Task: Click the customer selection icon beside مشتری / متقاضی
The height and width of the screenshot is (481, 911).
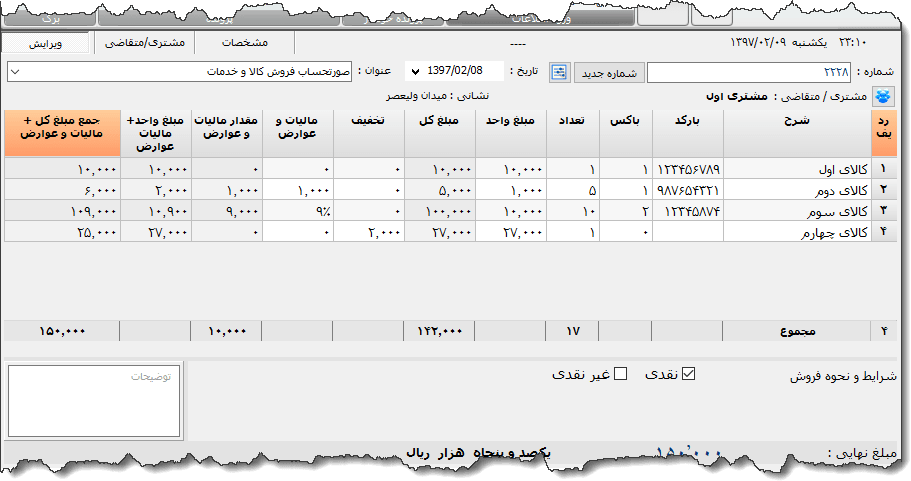Action: pos(885,96)
